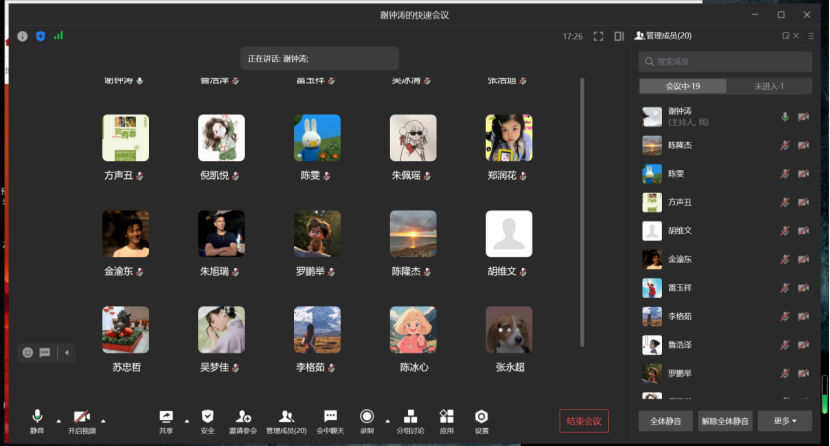Open the 应用 apps icon
This screenshot has width=830, height=446.
(x=446, y=417)
